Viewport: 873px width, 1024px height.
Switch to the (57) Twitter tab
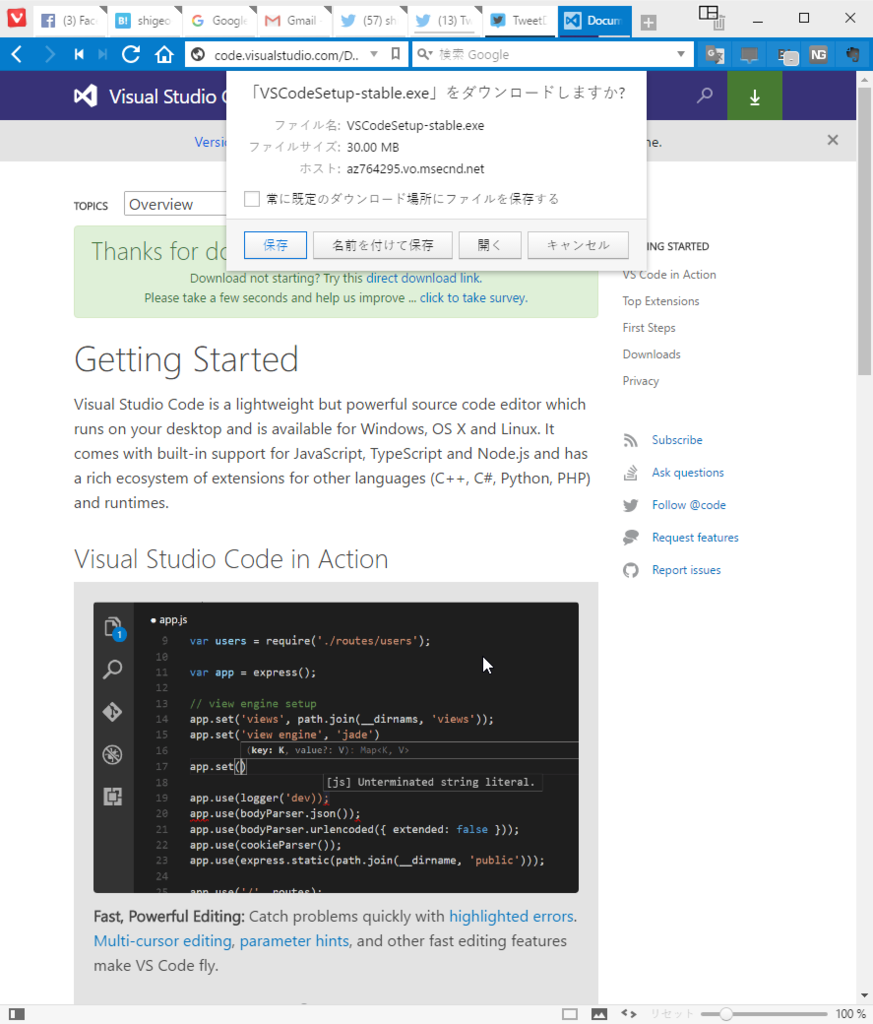click(369, 20)
